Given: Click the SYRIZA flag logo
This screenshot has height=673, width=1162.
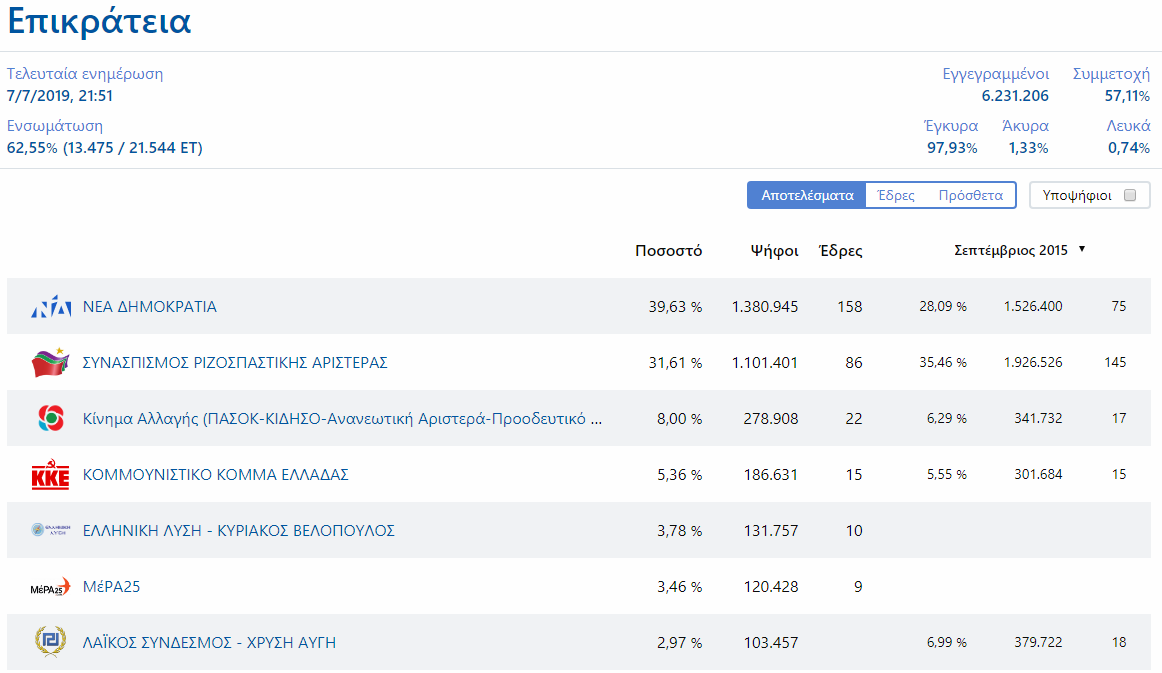Looking at the screenshot, I should point(50,362).
